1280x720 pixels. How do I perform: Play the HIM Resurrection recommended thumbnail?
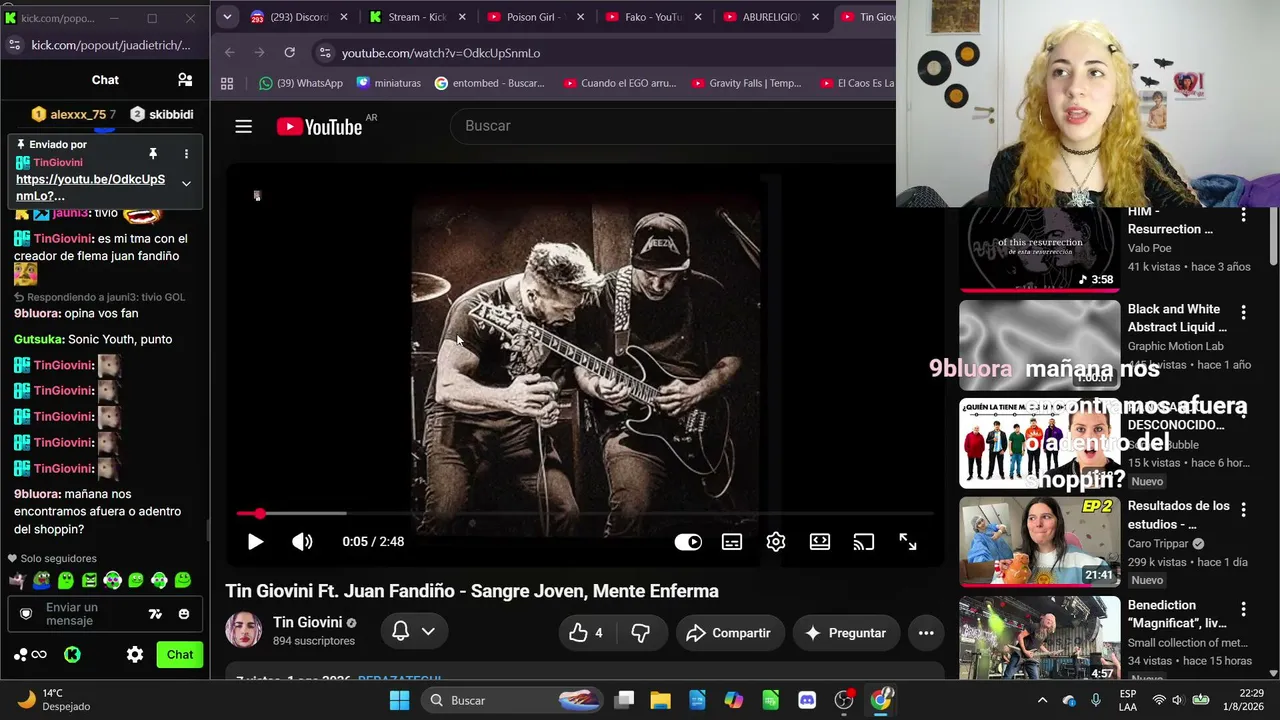coord(1040,250)
